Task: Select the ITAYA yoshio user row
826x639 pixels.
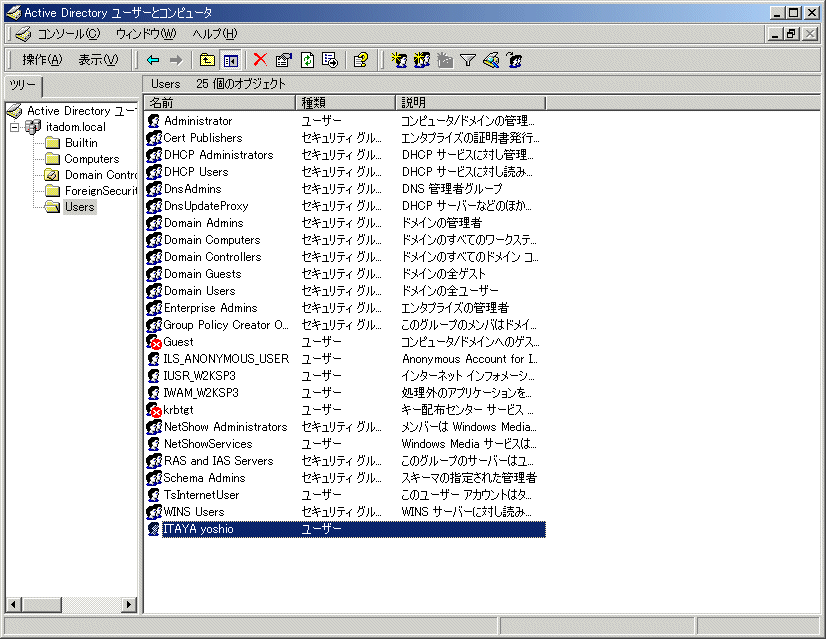Action: click(346, 529)
